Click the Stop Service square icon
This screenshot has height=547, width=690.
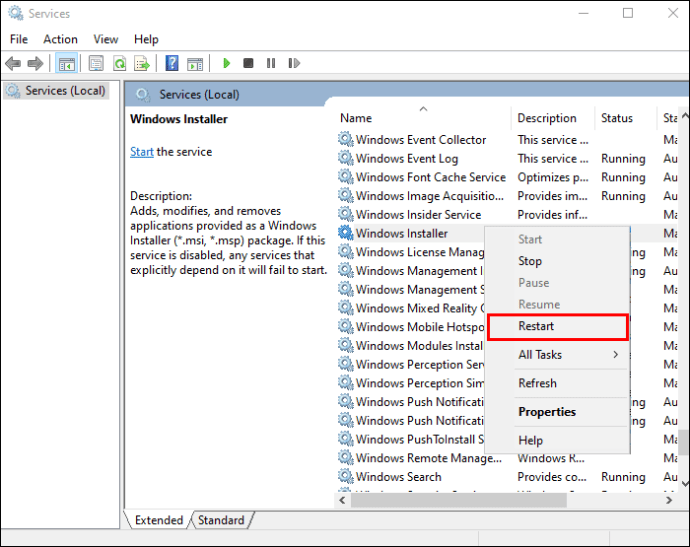(x=248, y=63)
